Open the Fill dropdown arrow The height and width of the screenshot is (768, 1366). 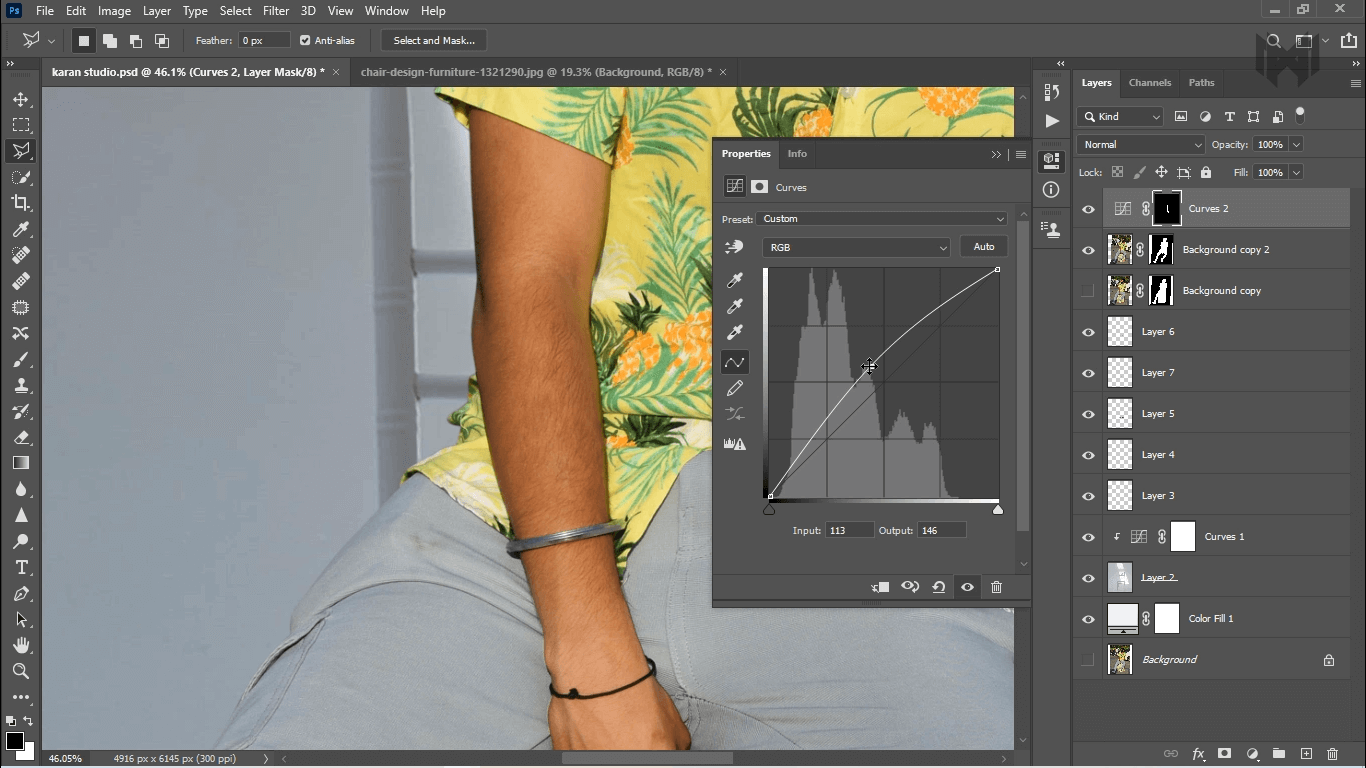point(1296,173)
